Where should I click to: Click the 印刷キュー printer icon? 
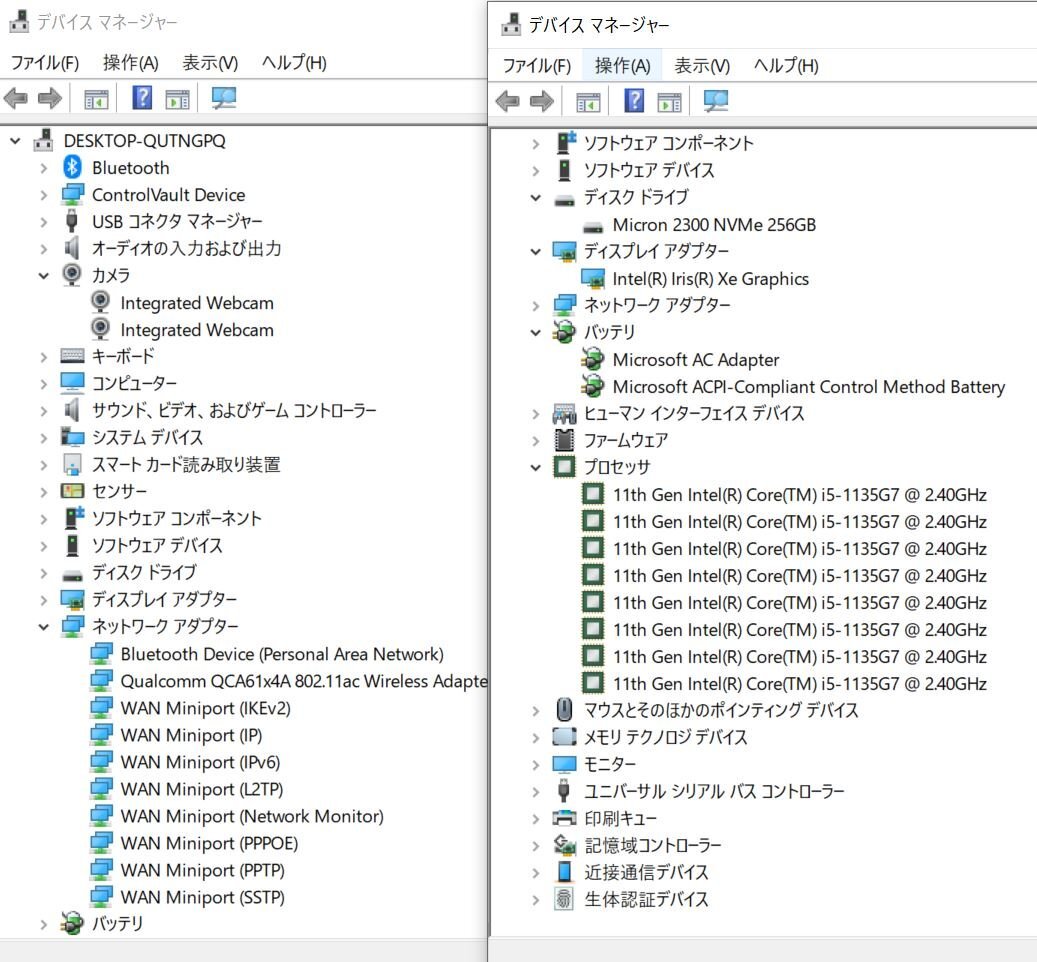tap(564, 818)
